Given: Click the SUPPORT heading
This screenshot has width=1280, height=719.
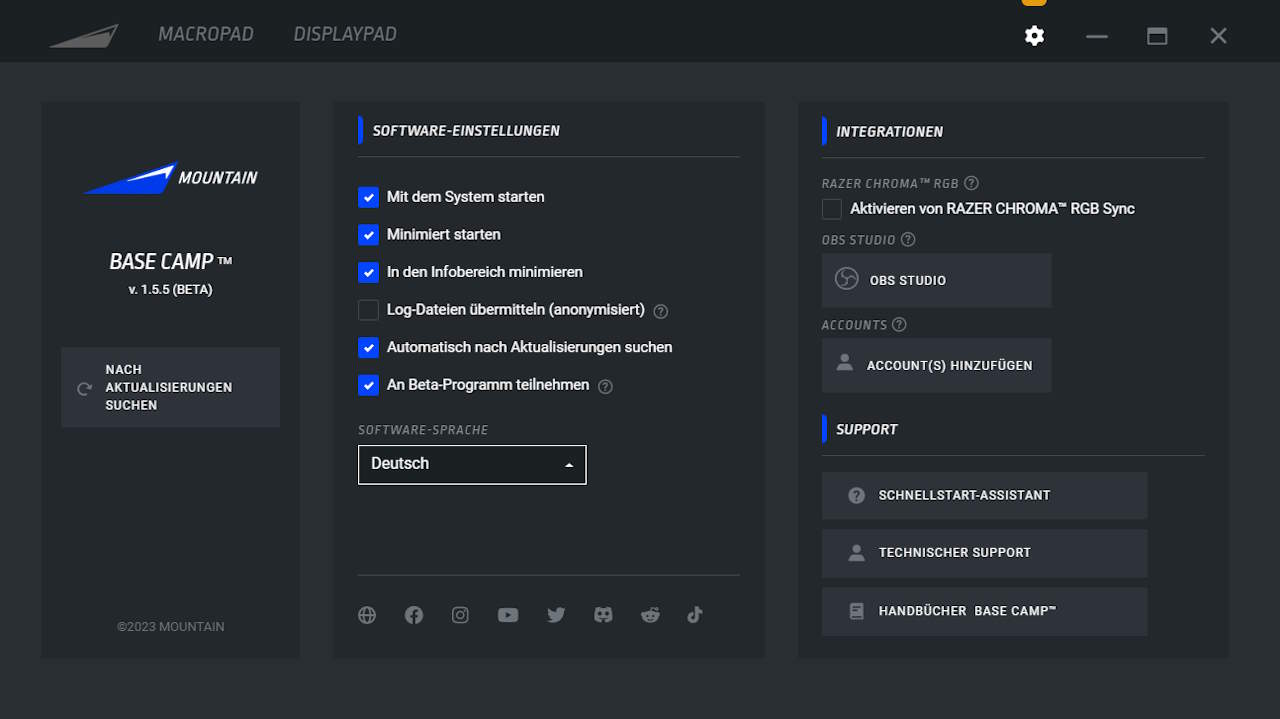Looking at the screenshot, I should (x=867, y=429).
